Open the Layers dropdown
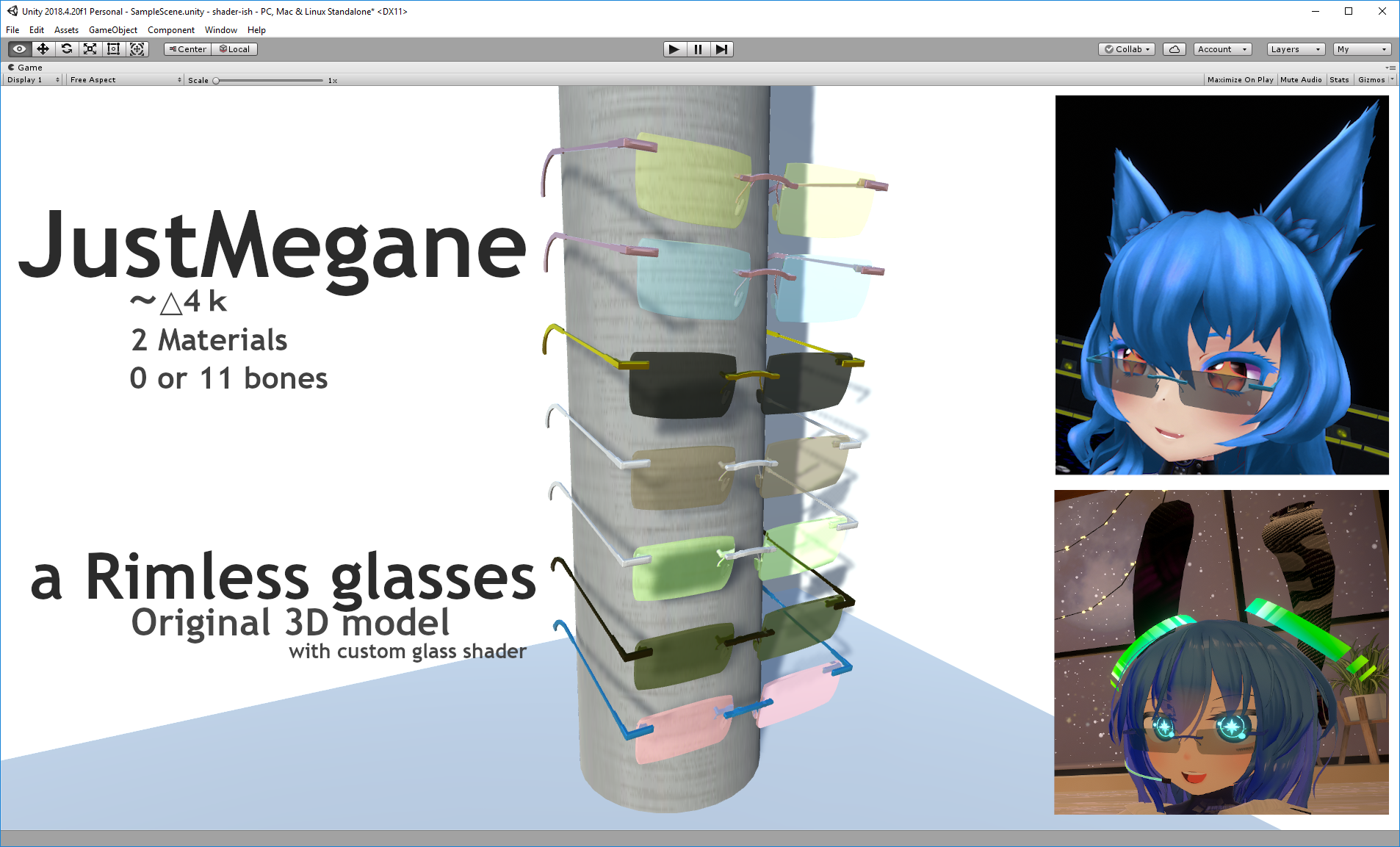This screenshot has width=1400, height=847. tap(1296, 49)
